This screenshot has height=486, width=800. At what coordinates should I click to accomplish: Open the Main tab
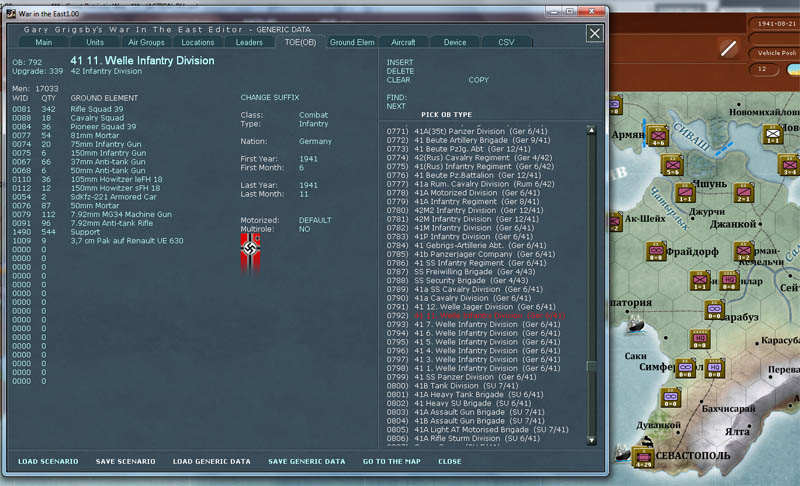click(44, 42)
